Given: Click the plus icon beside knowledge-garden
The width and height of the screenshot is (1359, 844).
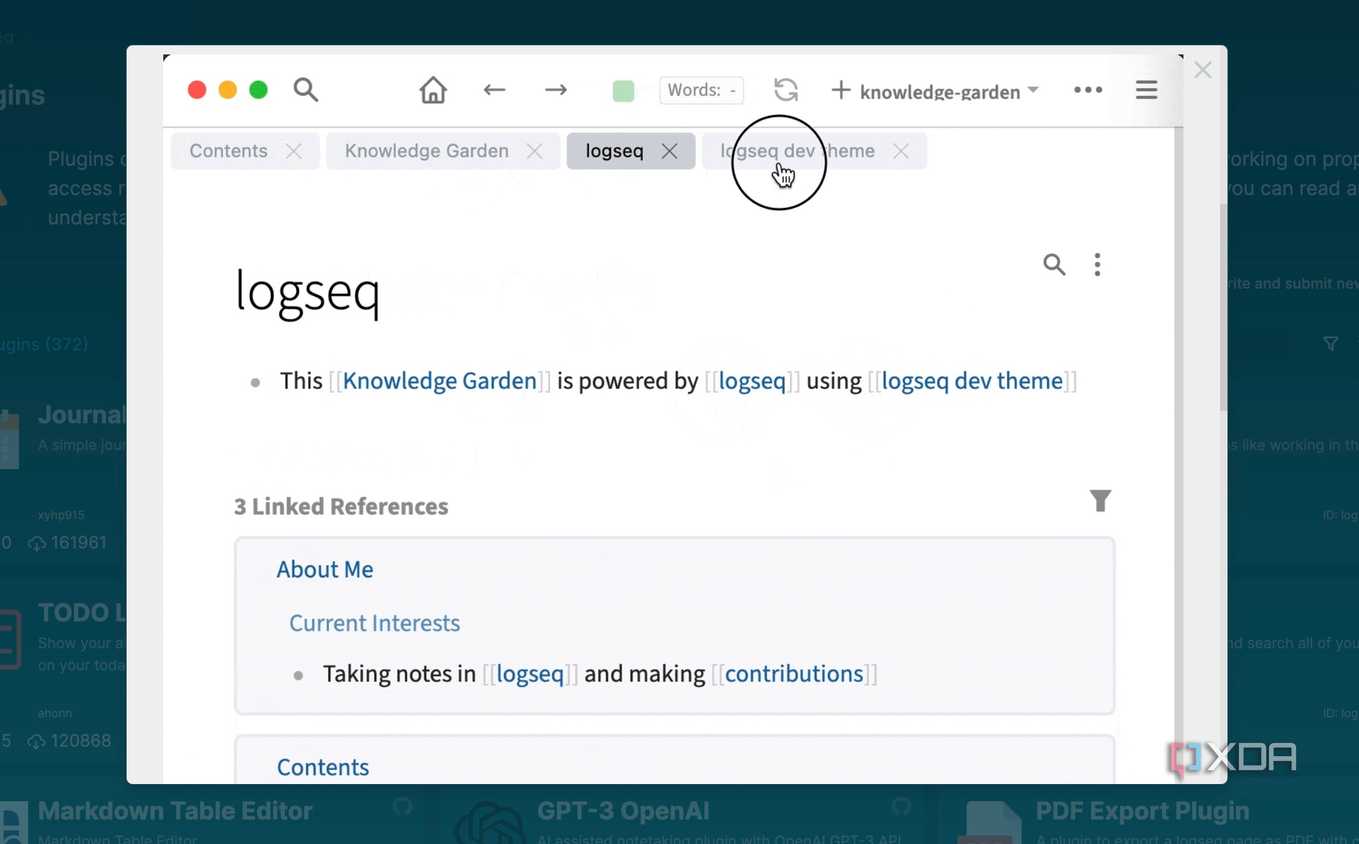Looking at the screenshot, I should tap(841, 90).
